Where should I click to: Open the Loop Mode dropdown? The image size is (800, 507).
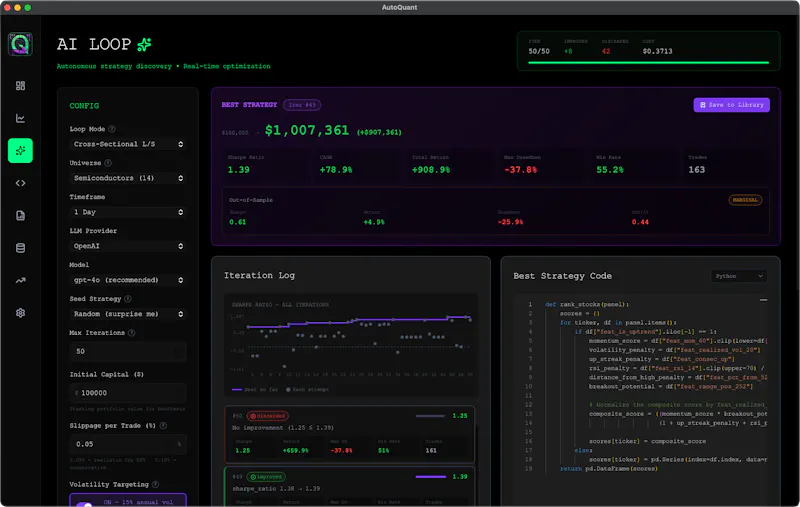[x=128, y=144]
